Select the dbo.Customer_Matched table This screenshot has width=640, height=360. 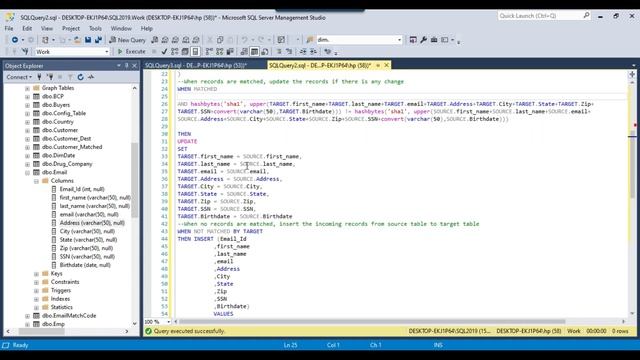click(x=72, y=147)
